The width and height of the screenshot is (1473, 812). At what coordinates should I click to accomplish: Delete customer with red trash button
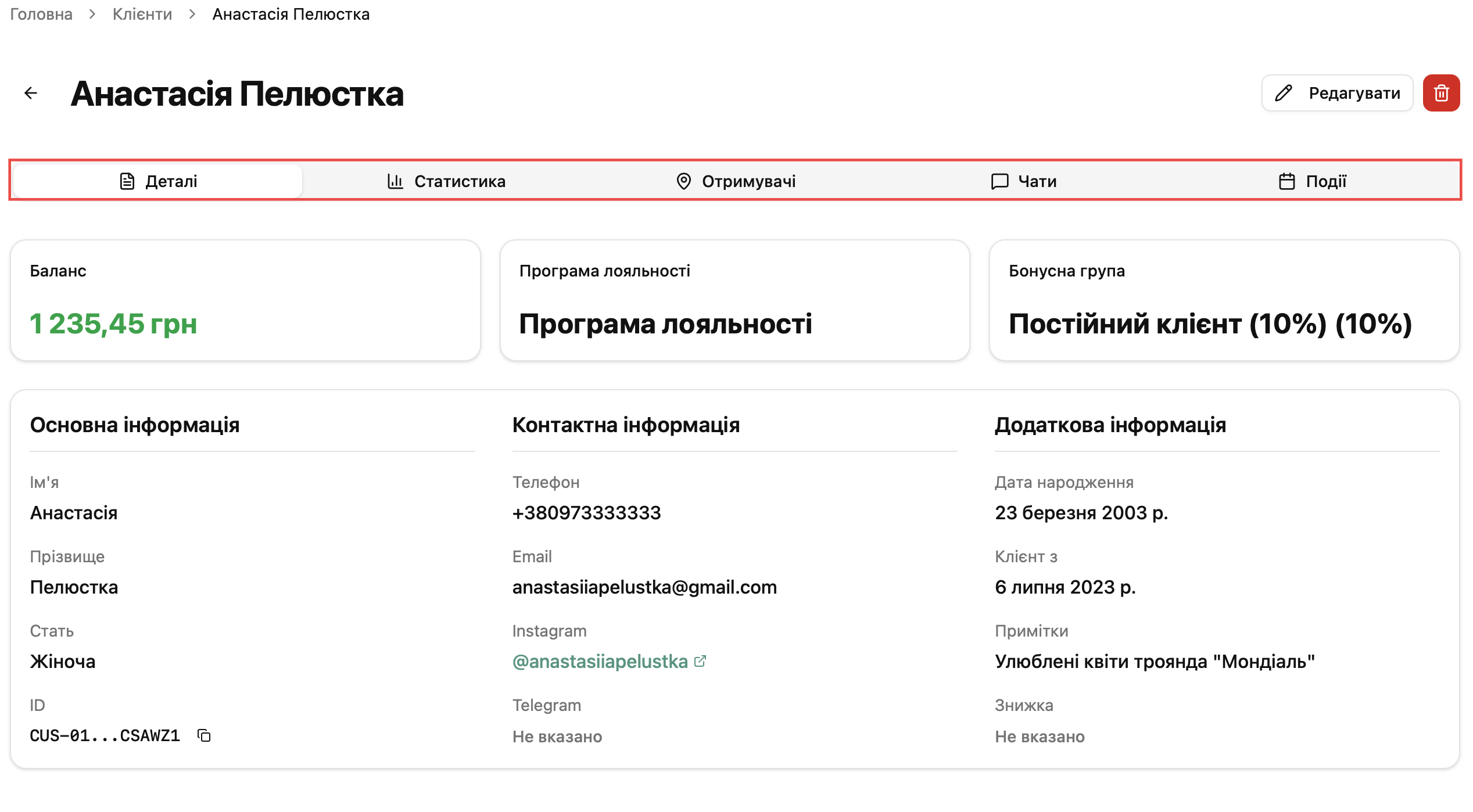click(x=1441, y=93)
